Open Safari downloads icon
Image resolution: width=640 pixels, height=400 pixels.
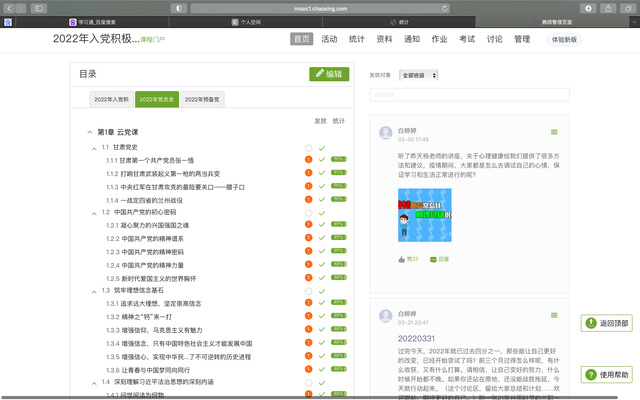[588, 8]
